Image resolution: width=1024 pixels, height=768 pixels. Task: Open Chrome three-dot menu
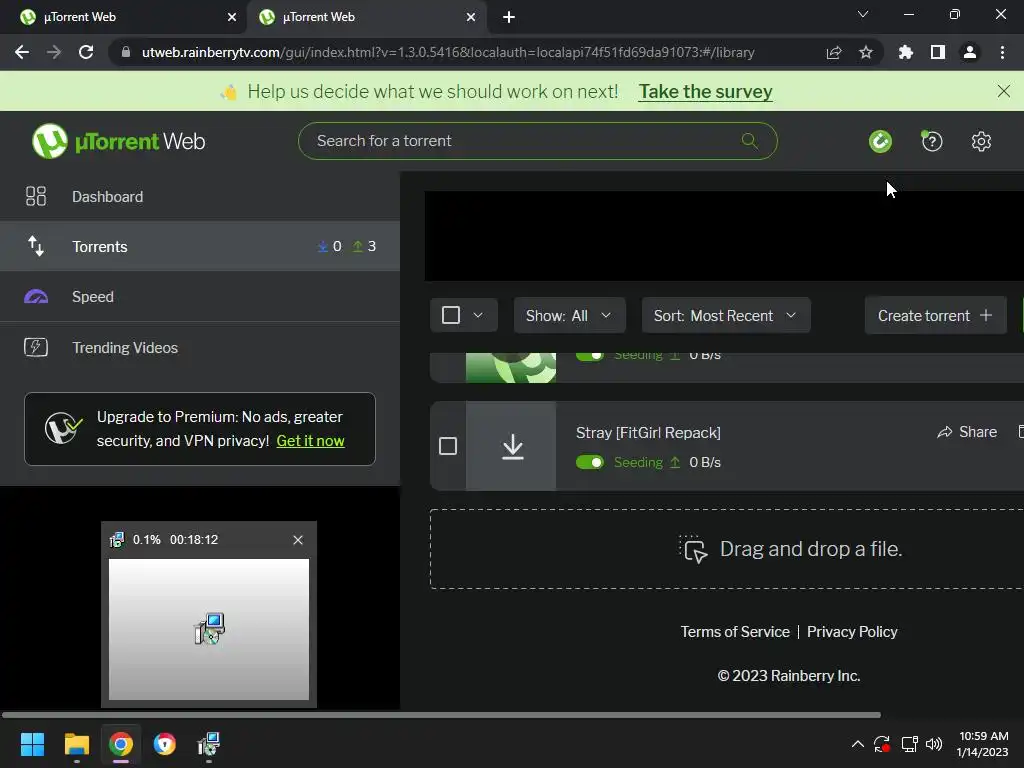coord(1002,52)
